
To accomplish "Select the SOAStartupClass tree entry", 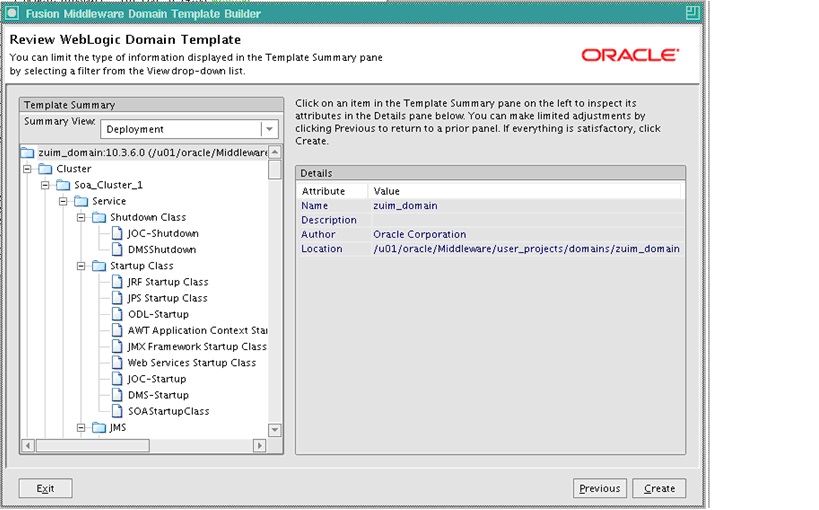I will (168, 411).
